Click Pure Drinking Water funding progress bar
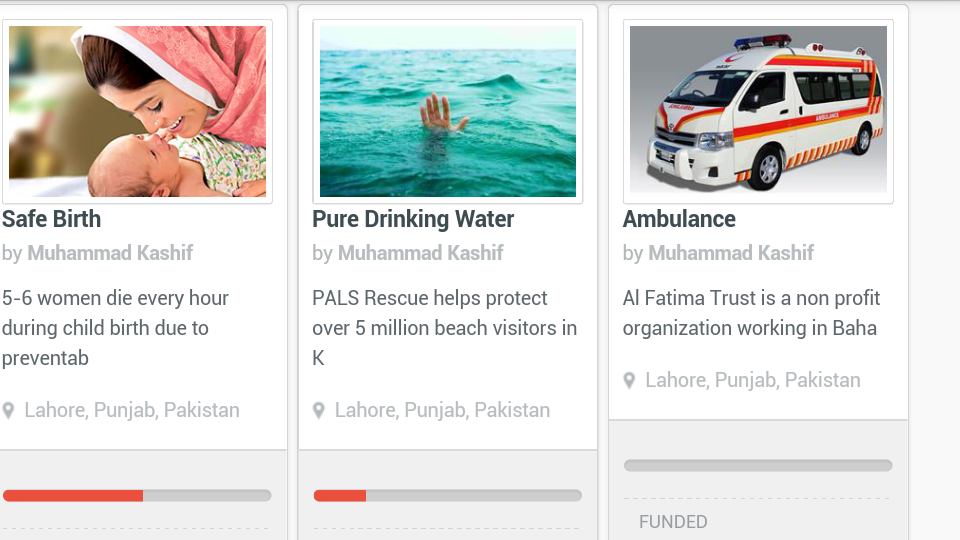This screenshot has height=540, width=960. (x=447, y=495)
